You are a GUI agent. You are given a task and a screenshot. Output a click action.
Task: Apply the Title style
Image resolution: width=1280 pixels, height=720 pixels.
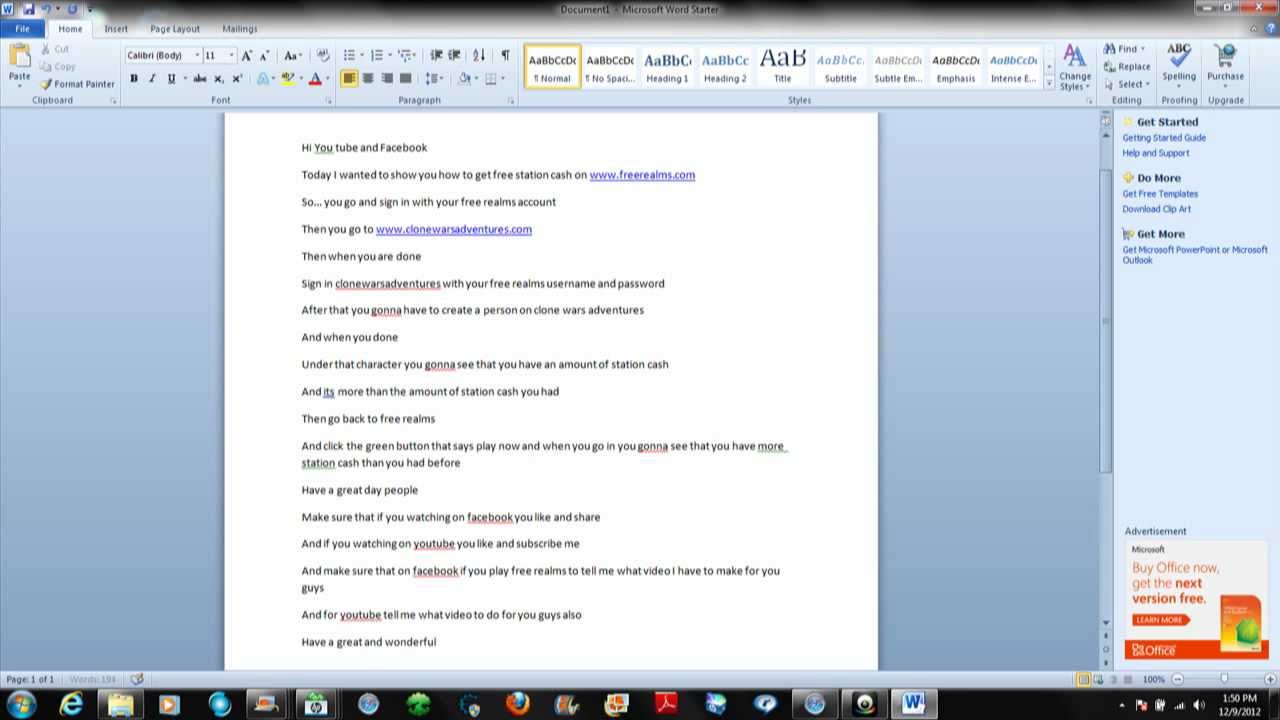[782, 66]
